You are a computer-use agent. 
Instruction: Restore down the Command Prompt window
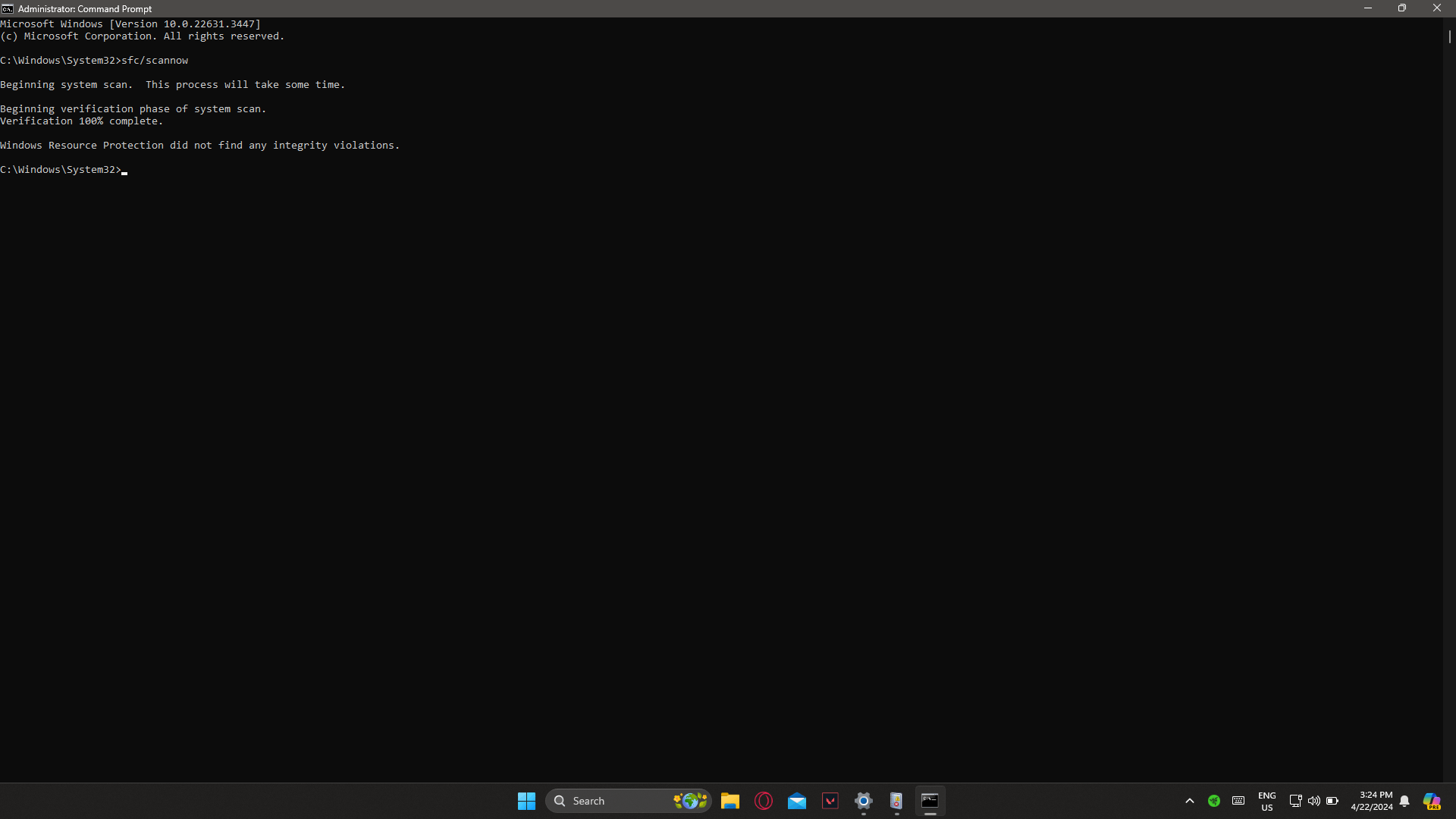(1402, 8)
